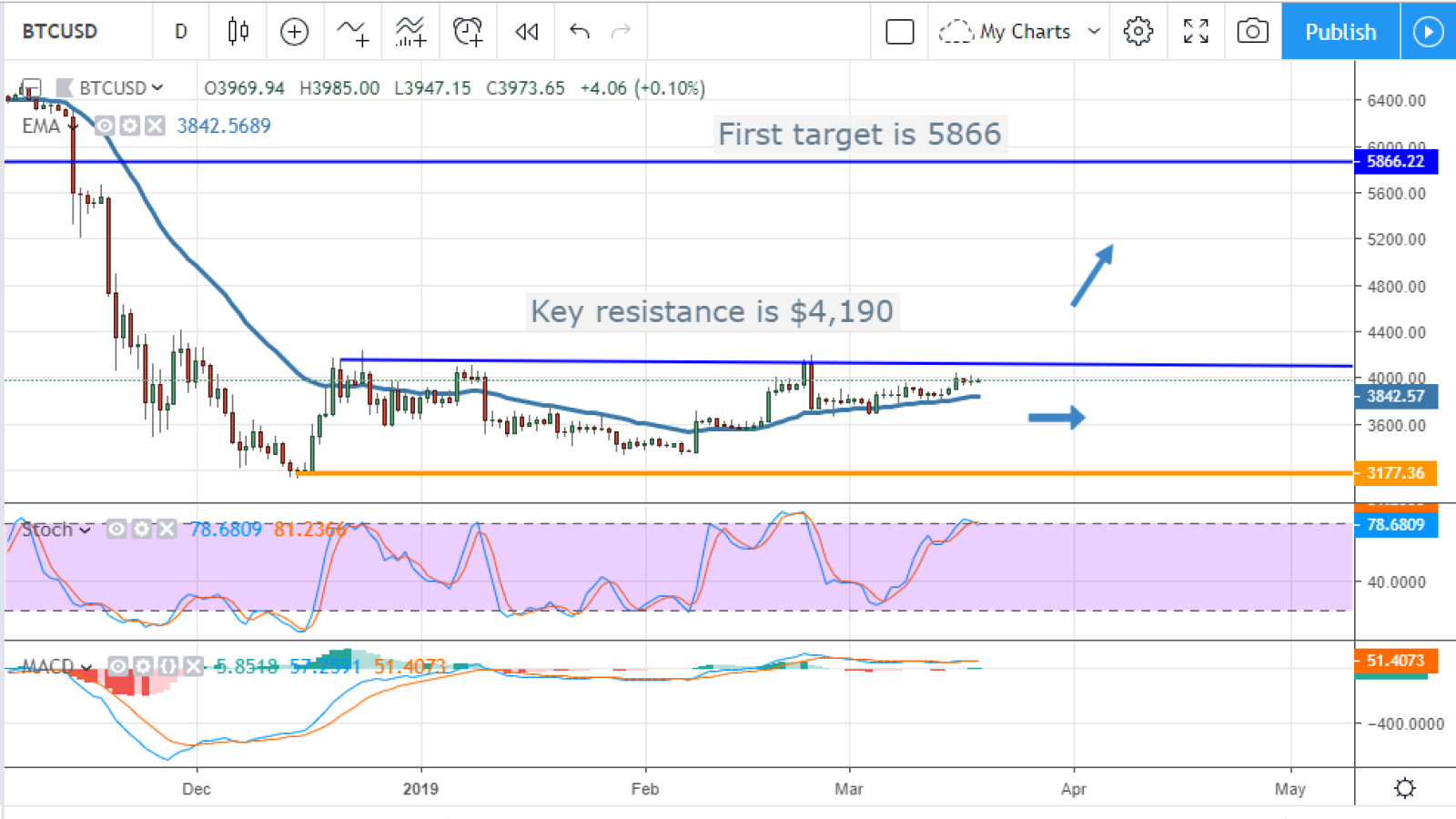This screenshot has height=819, width=1456.
Task: Collapse the legend with the box icon
Action: [31, 88]
